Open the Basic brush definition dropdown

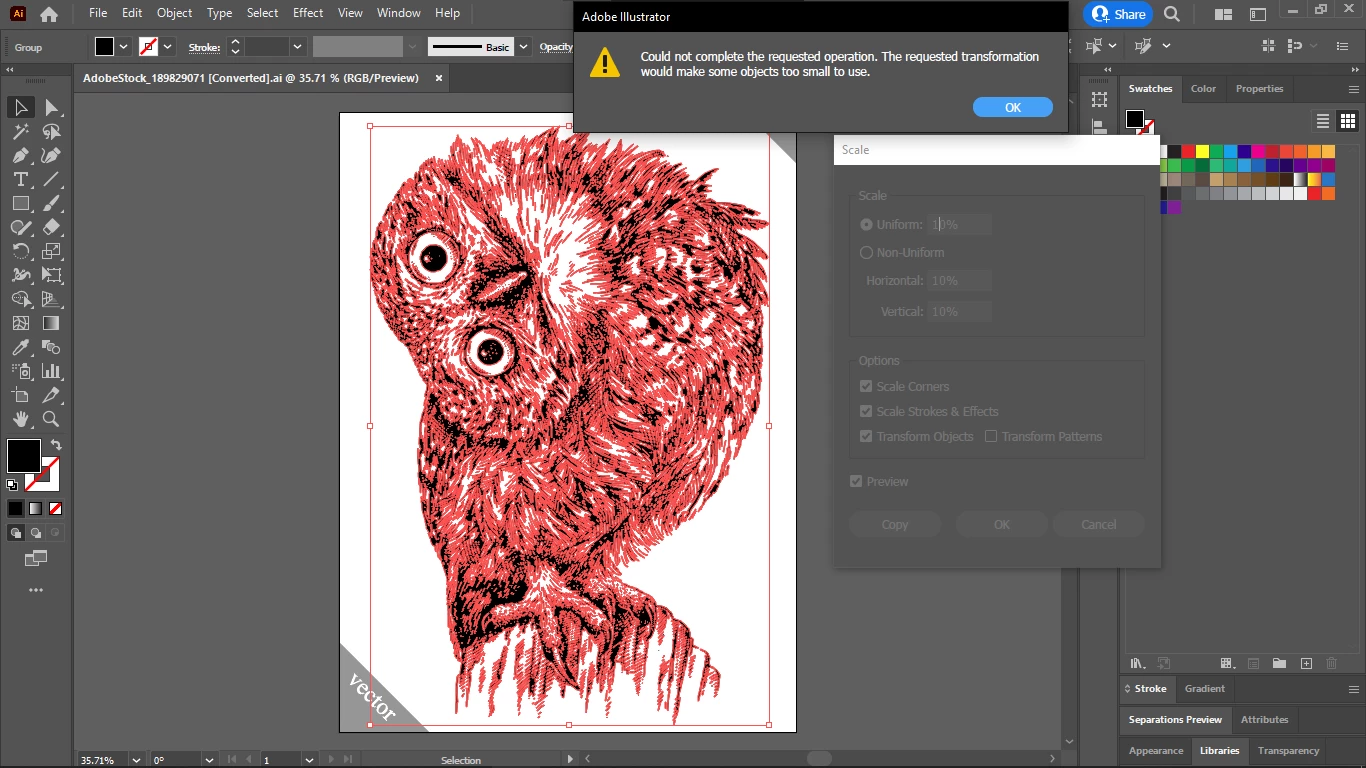[x=521, y=46]
